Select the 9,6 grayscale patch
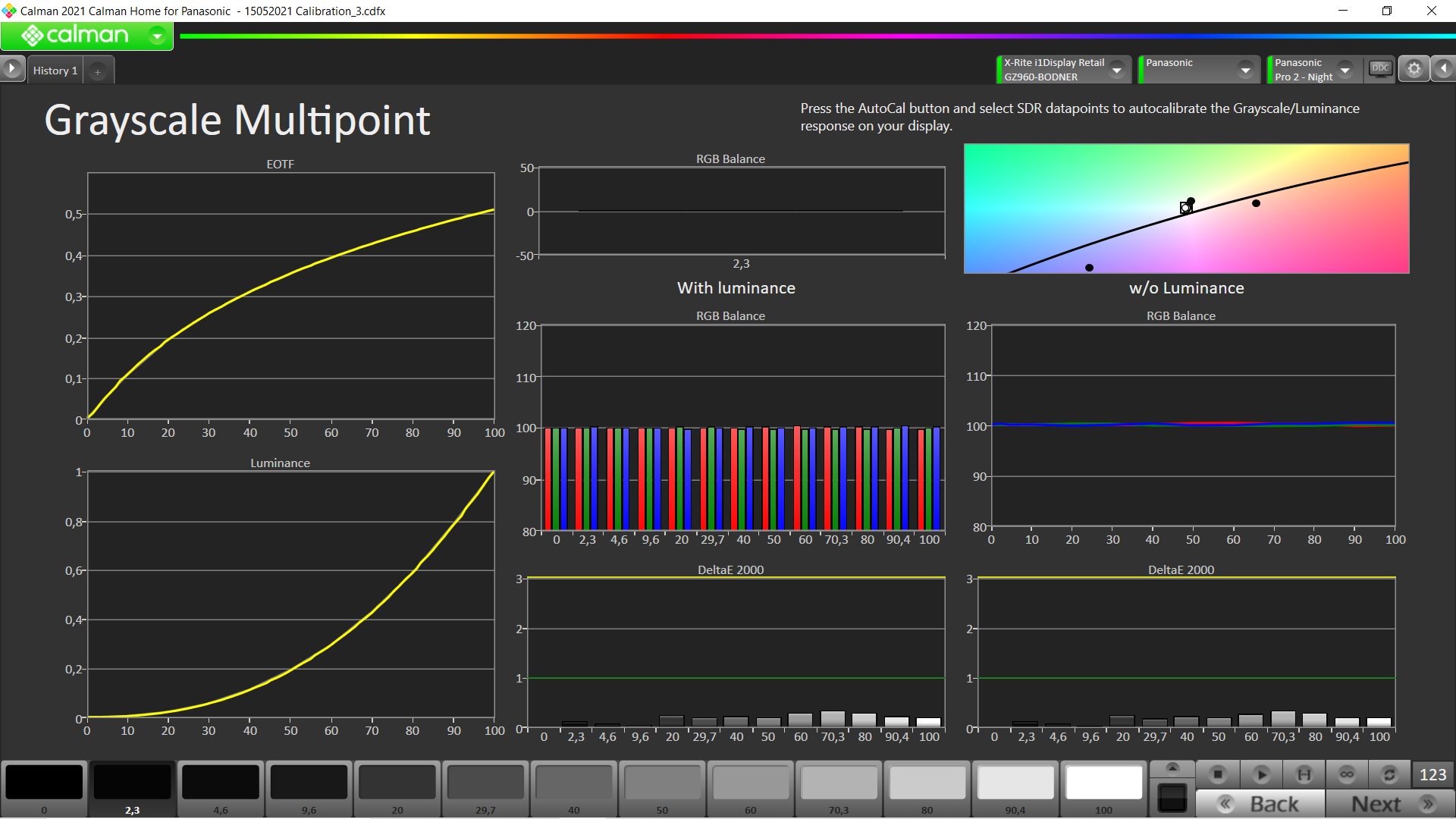The image size is (1456, 819). 309,789
